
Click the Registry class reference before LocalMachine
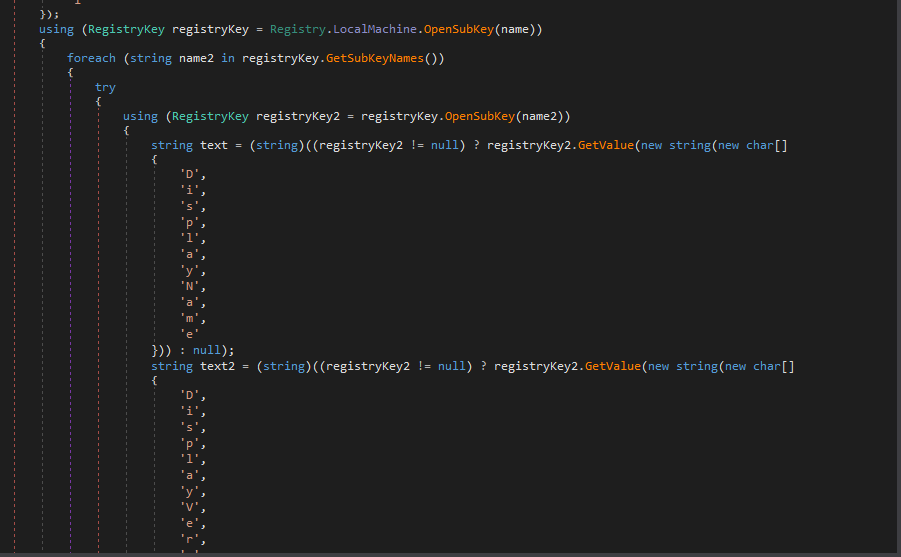coord(297,30)
